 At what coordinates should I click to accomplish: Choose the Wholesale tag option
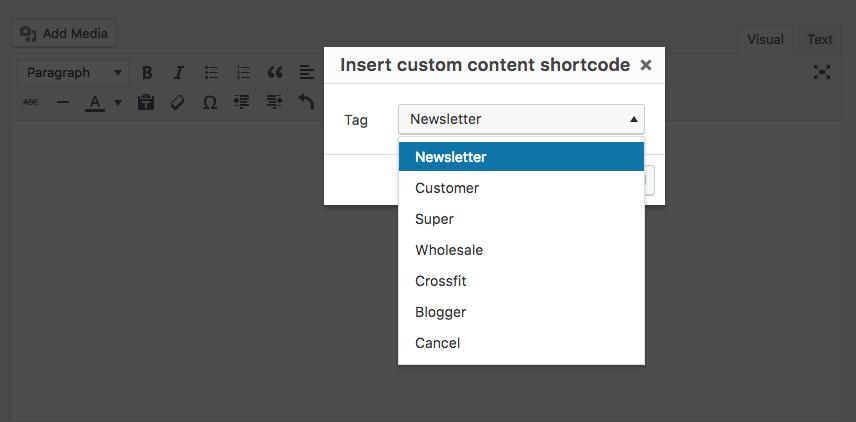(x=521, y=250)
